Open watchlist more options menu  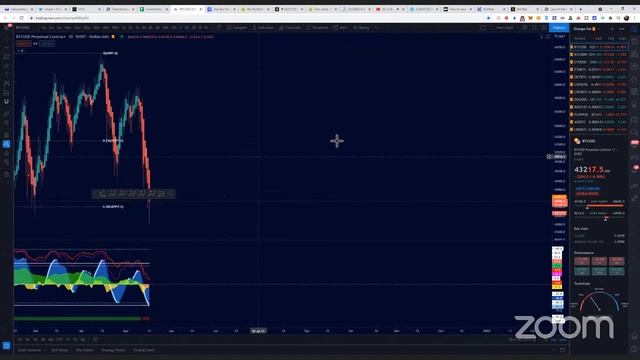(x=622, y=29)
